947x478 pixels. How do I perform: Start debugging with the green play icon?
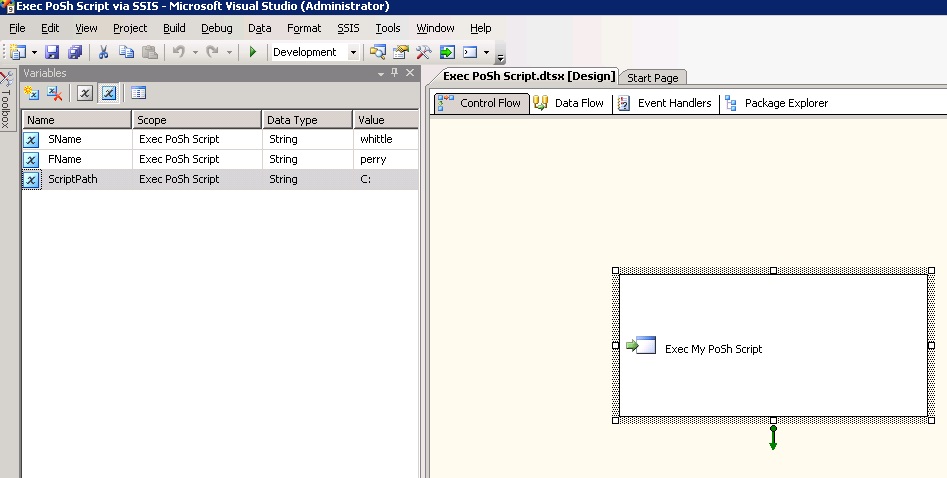tap(252, 53)
